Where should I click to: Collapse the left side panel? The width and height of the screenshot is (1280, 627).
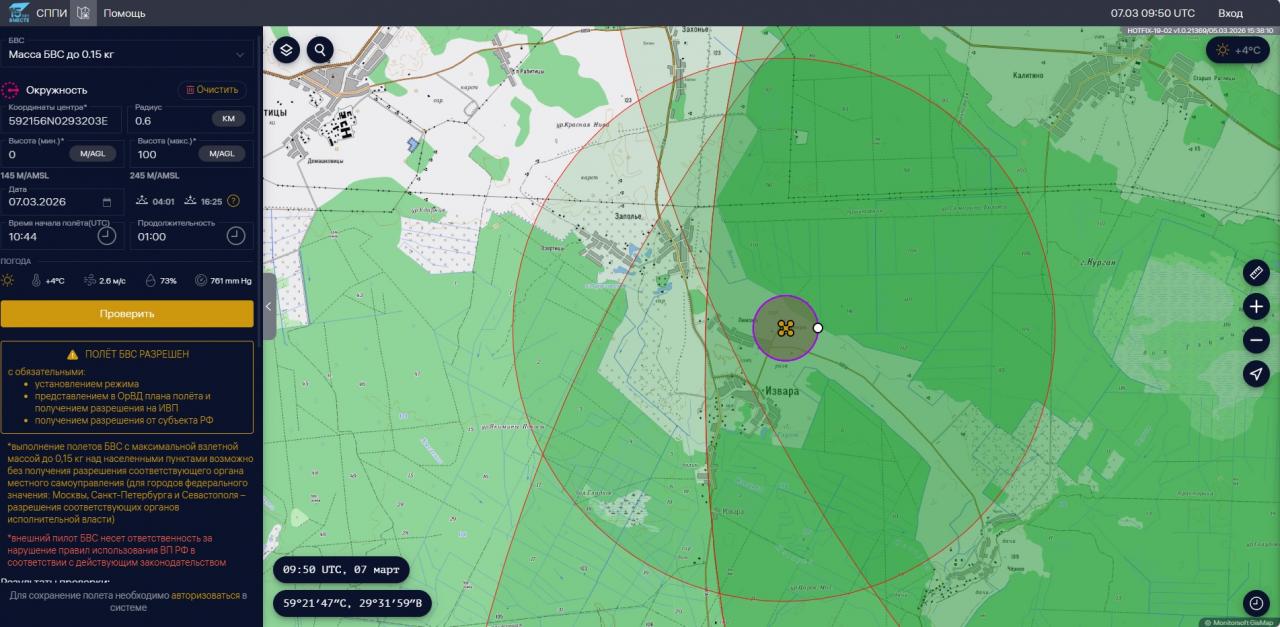(x=269, y=307)
